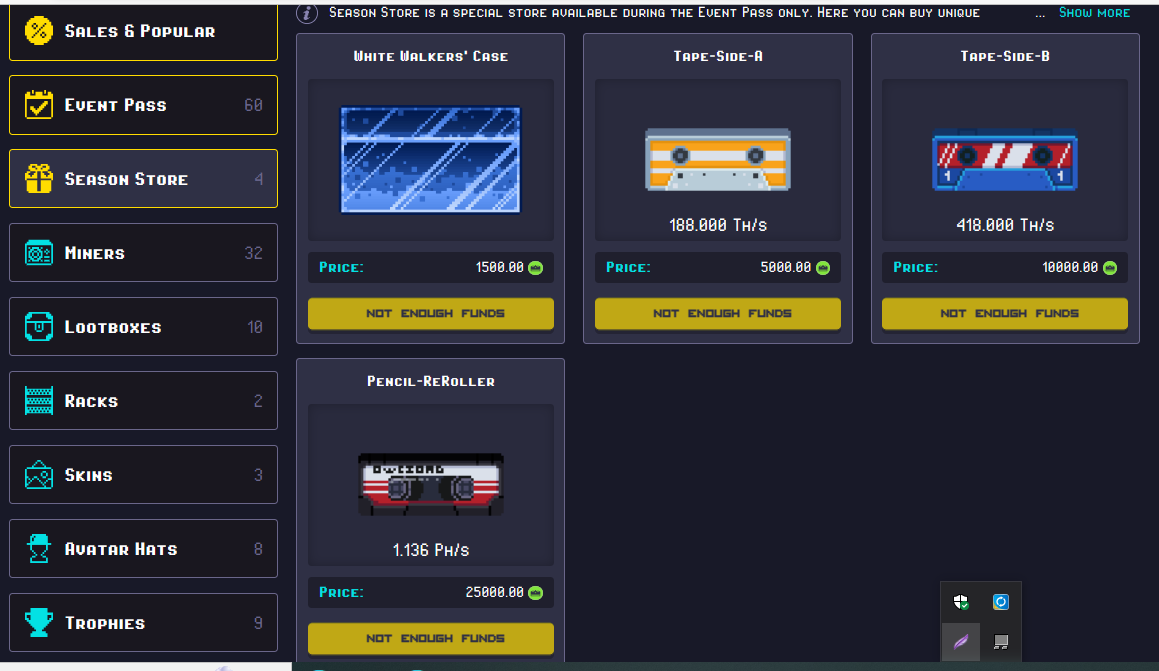Click the Tape-Side-A cassette thumbnail
This screenshot has width=1159, height=671.
[x=717, y=159]
